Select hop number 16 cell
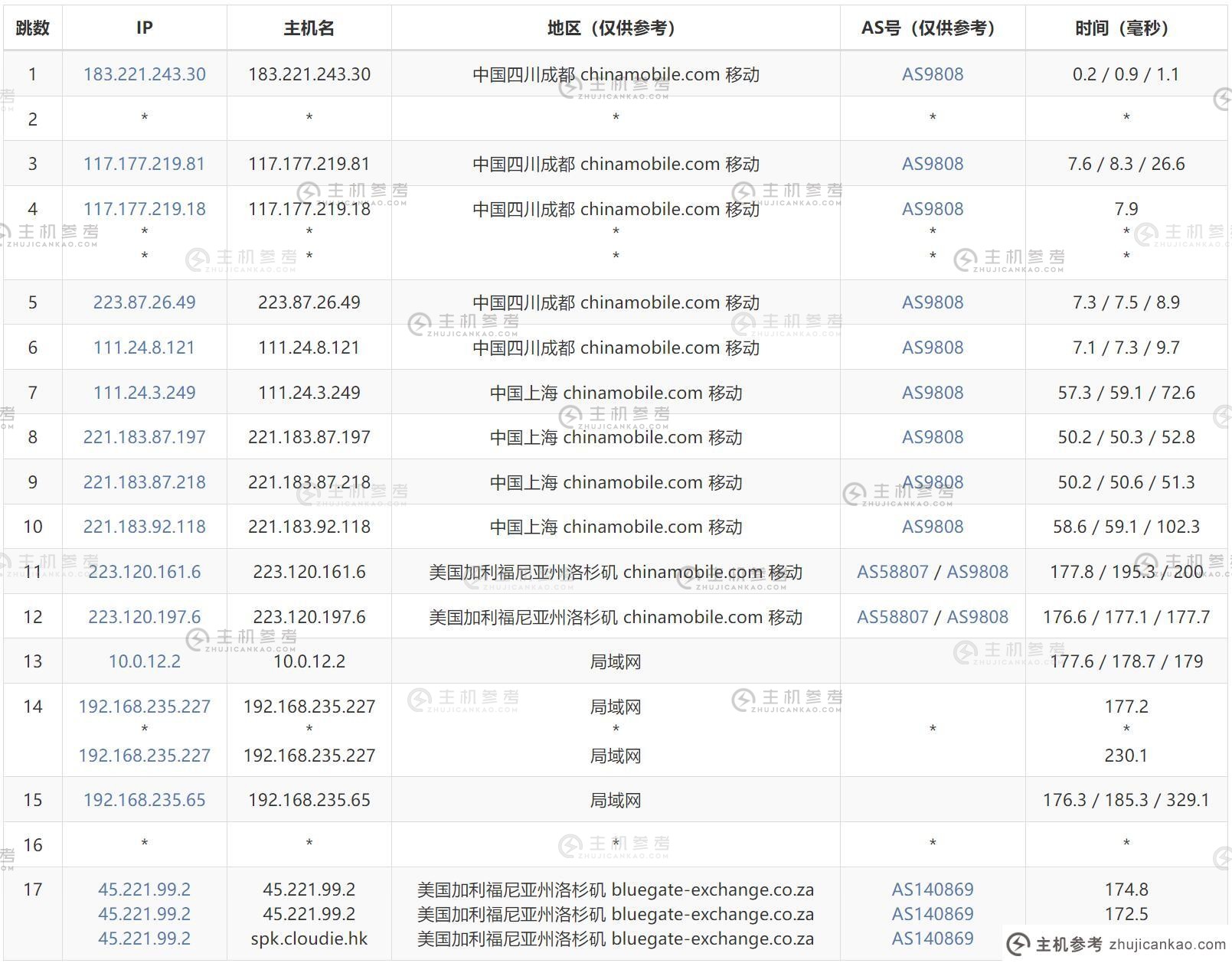 click(x=32, y=845)
